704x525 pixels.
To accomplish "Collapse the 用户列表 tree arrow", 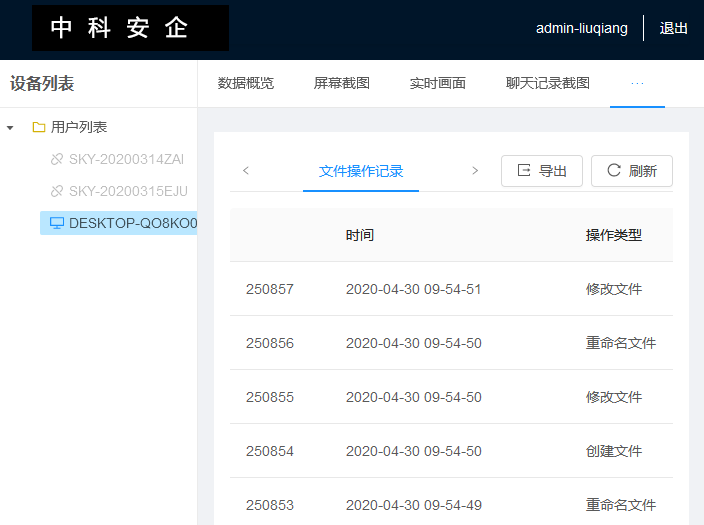I will coord(10,128).
